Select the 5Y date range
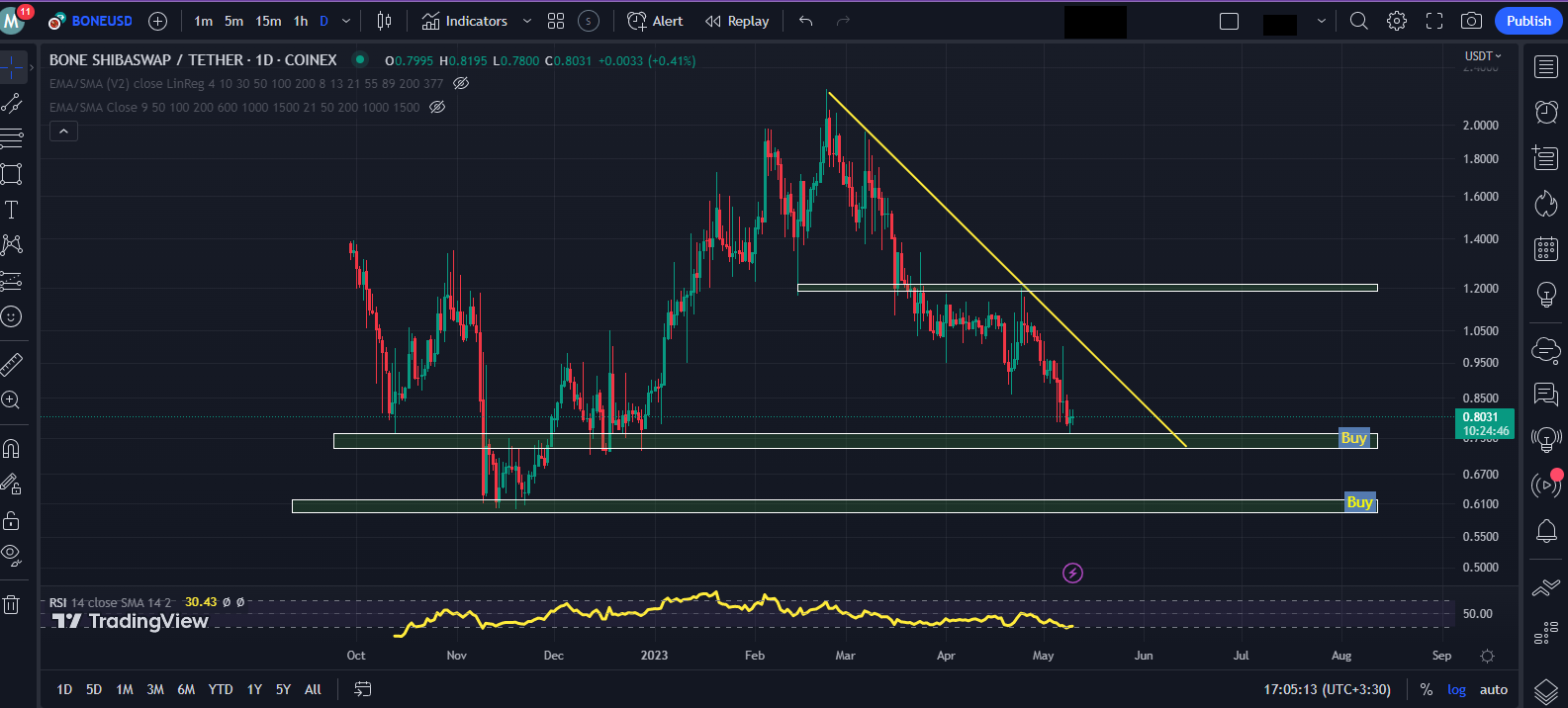 pos(283,689)
